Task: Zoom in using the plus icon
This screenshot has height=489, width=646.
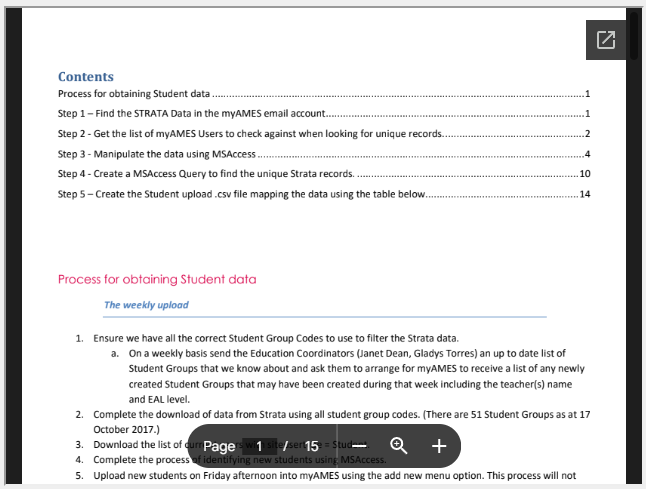Action: point(439,446)
